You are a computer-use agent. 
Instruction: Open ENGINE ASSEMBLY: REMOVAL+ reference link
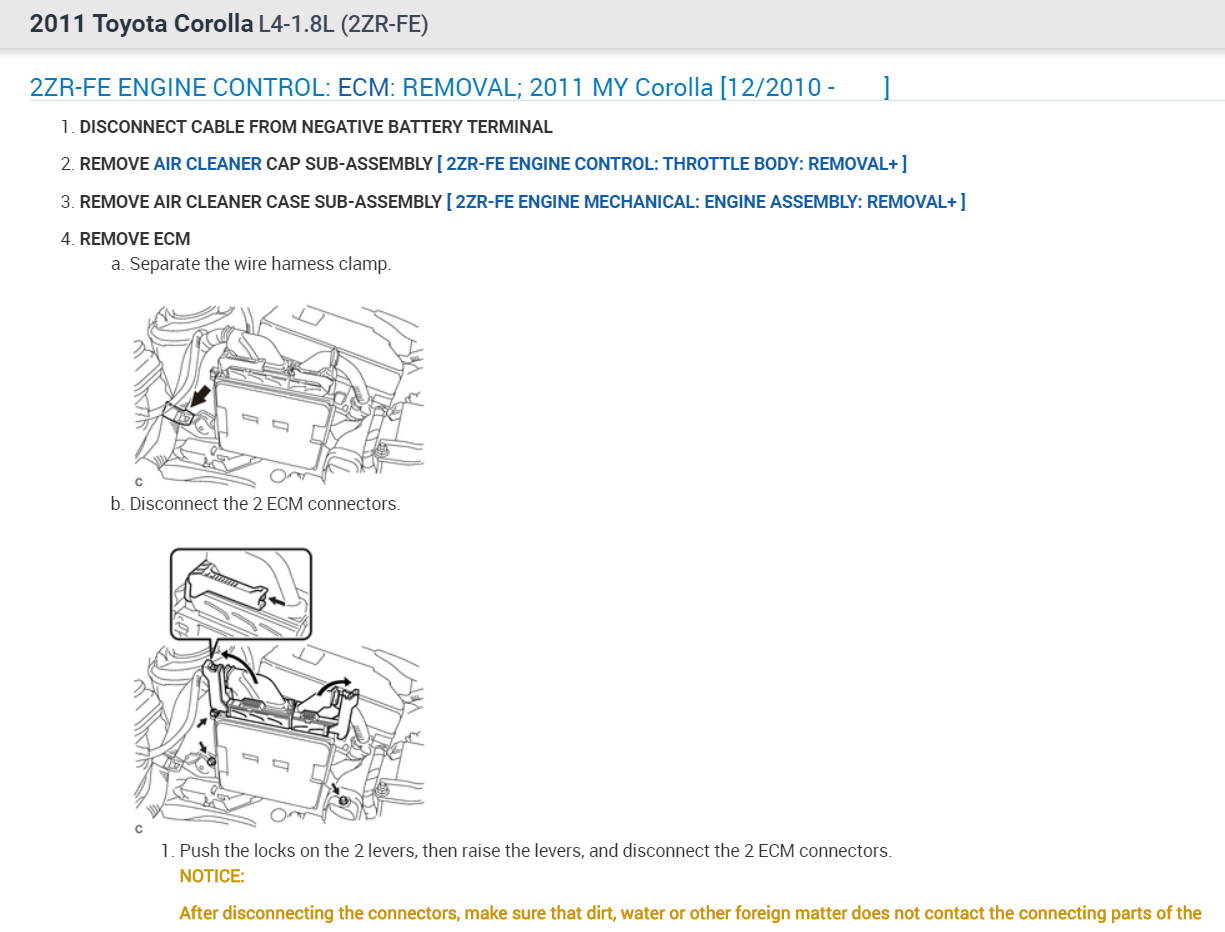pos(706,202)
